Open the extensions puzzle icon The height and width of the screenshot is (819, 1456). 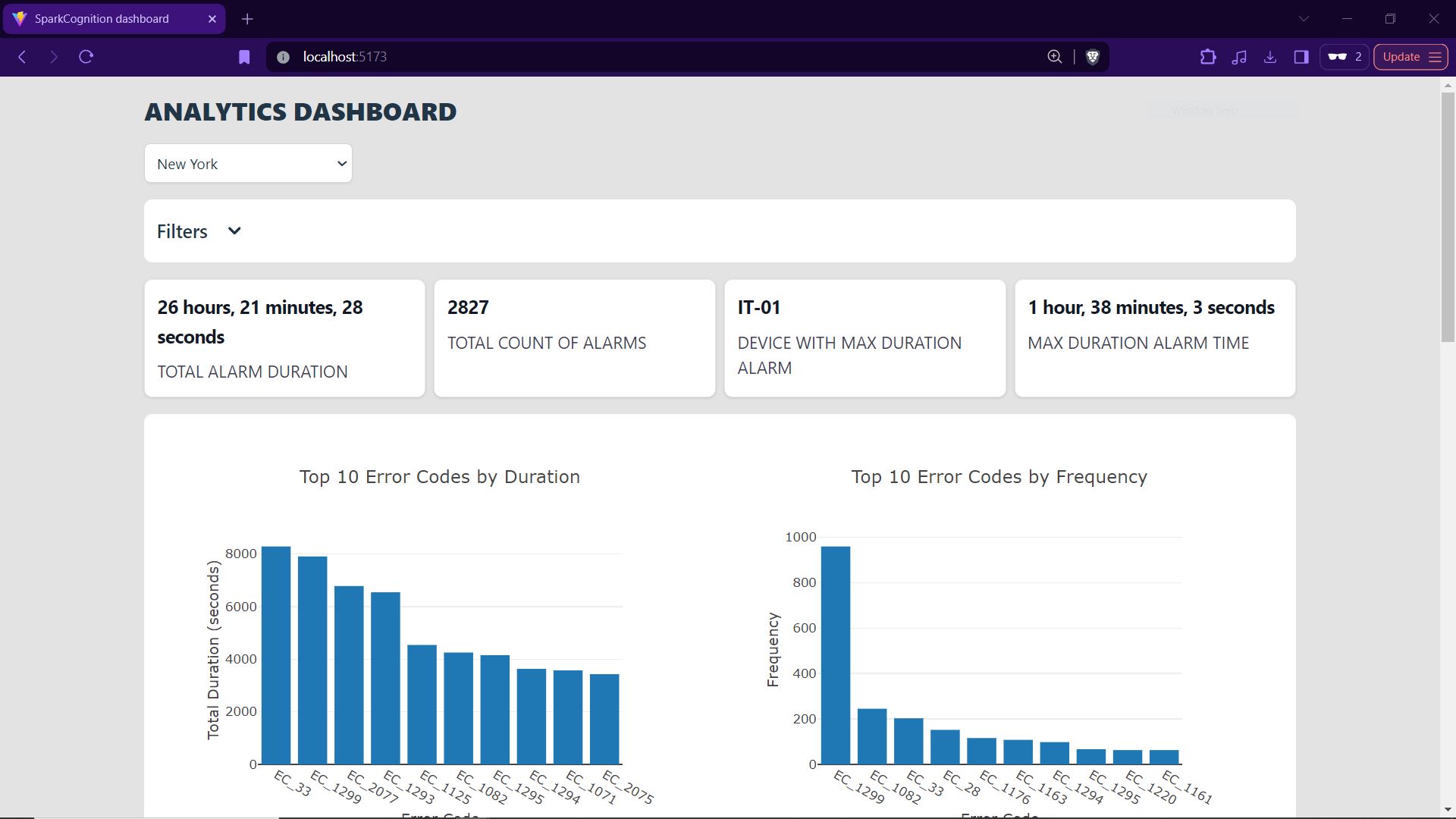tap(1207, 57)
